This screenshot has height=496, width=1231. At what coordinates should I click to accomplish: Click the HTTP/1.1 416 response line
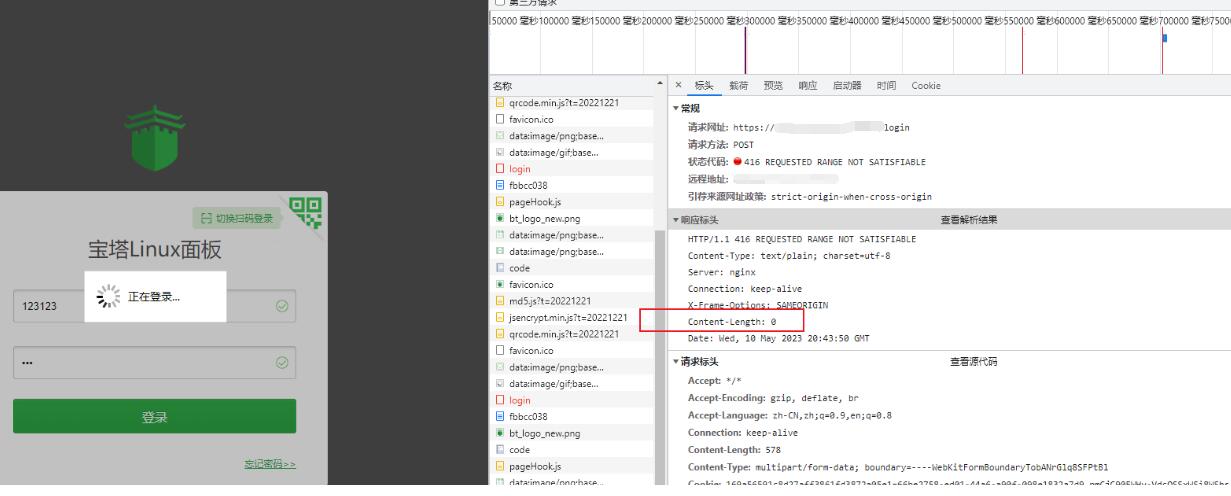(801, 239)
